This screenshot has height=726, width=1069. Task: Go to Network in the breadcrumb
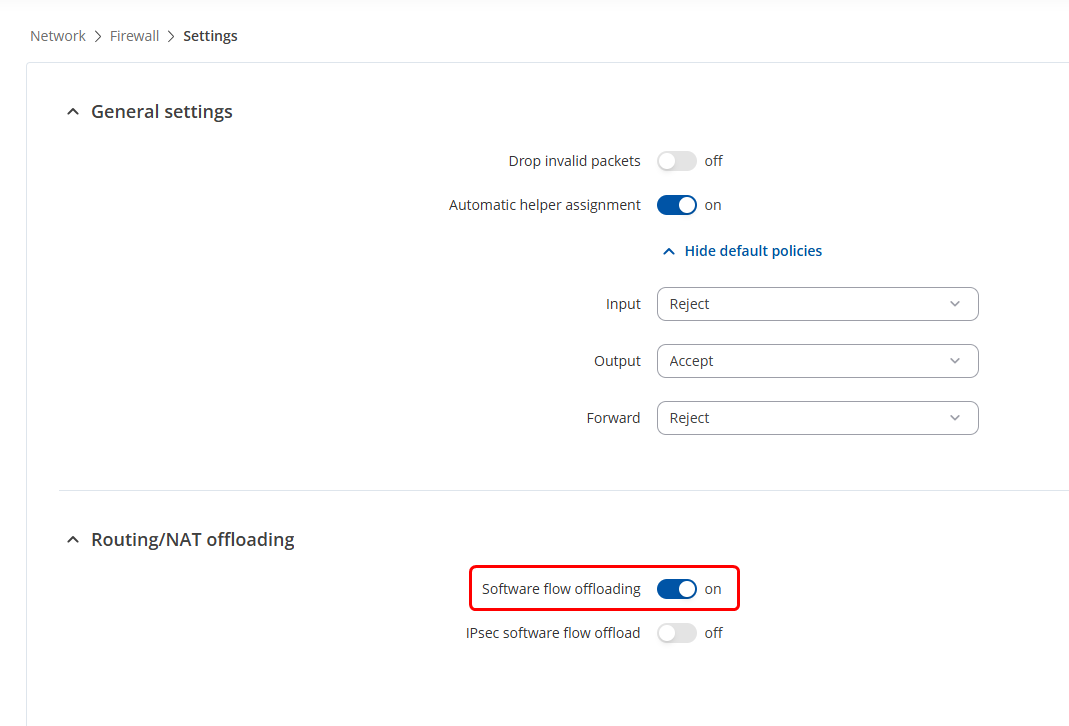[x=58, y=36]
